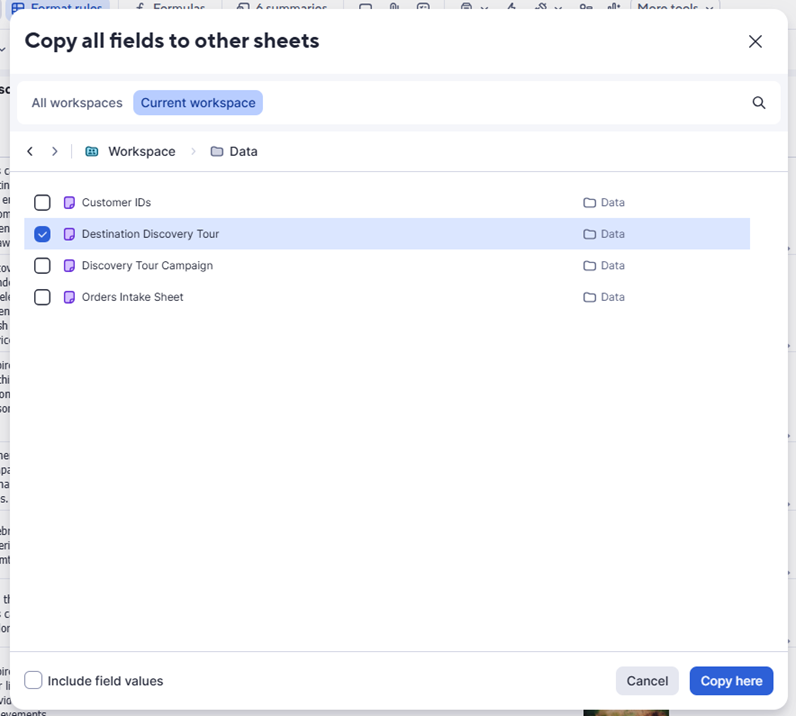Select the Discovery Tour Campaign sheet name
Image resolution: width=796 pixels, height=716 pixels.
[147, 266]
